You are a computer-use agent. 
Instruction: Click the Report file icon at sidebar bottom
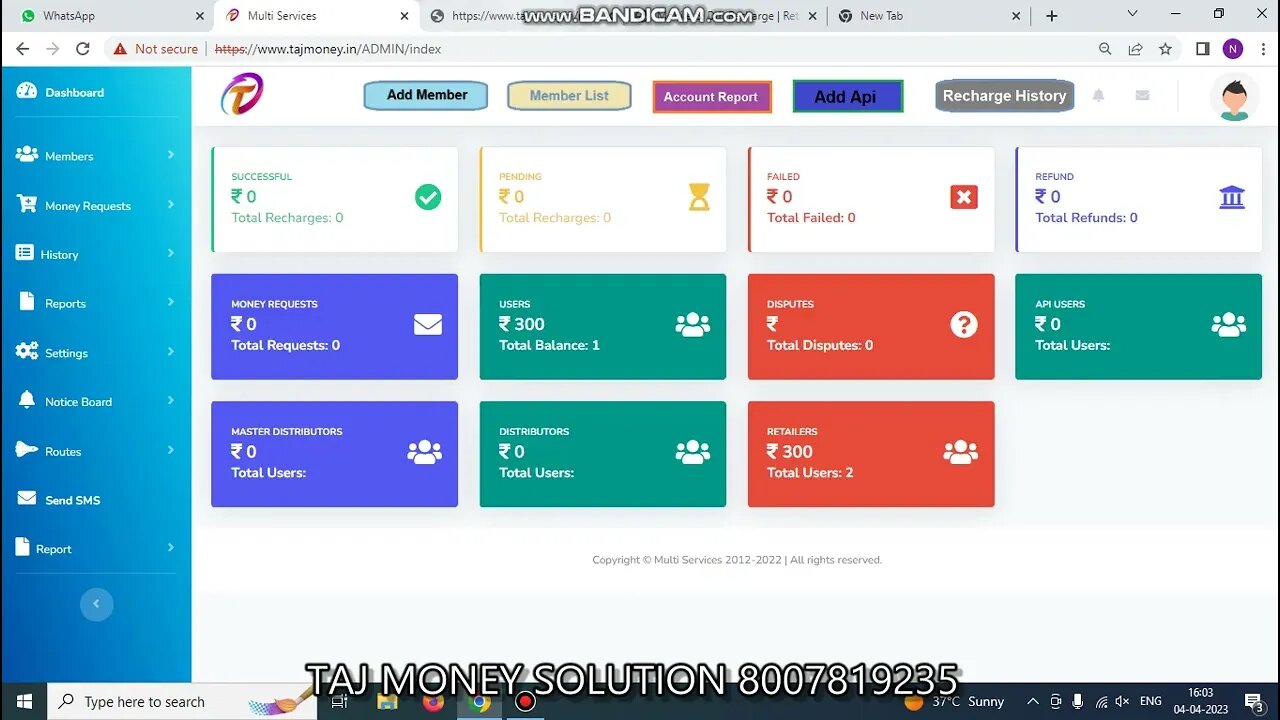pos(23,547)
